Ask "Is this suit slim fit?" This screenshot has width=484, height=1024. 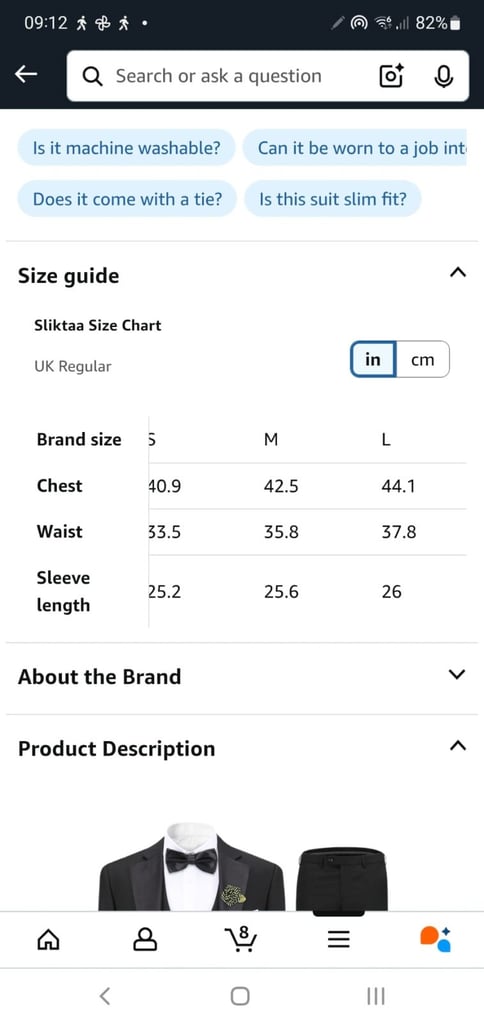point(332,199)
